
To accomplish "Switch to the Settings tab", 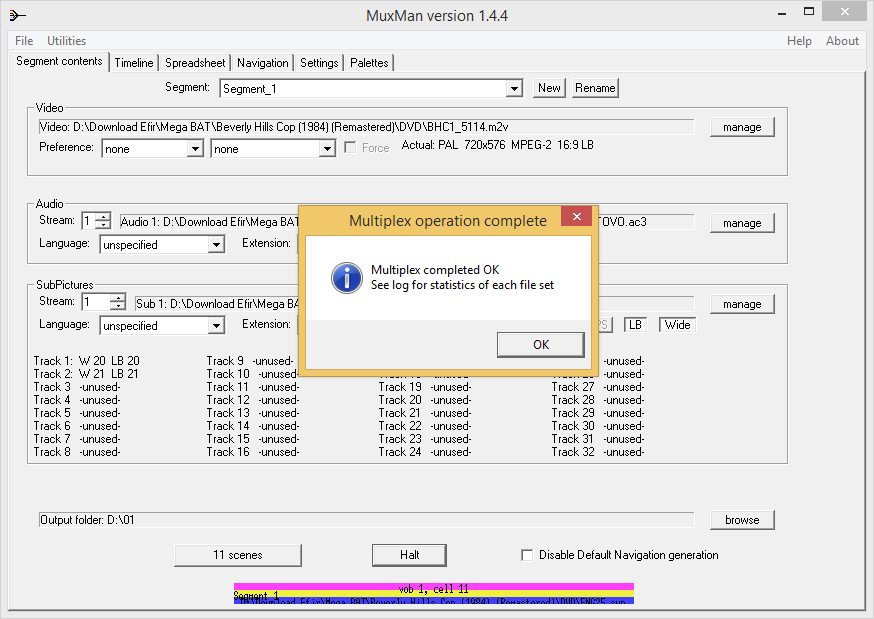I will click(319, 63).
